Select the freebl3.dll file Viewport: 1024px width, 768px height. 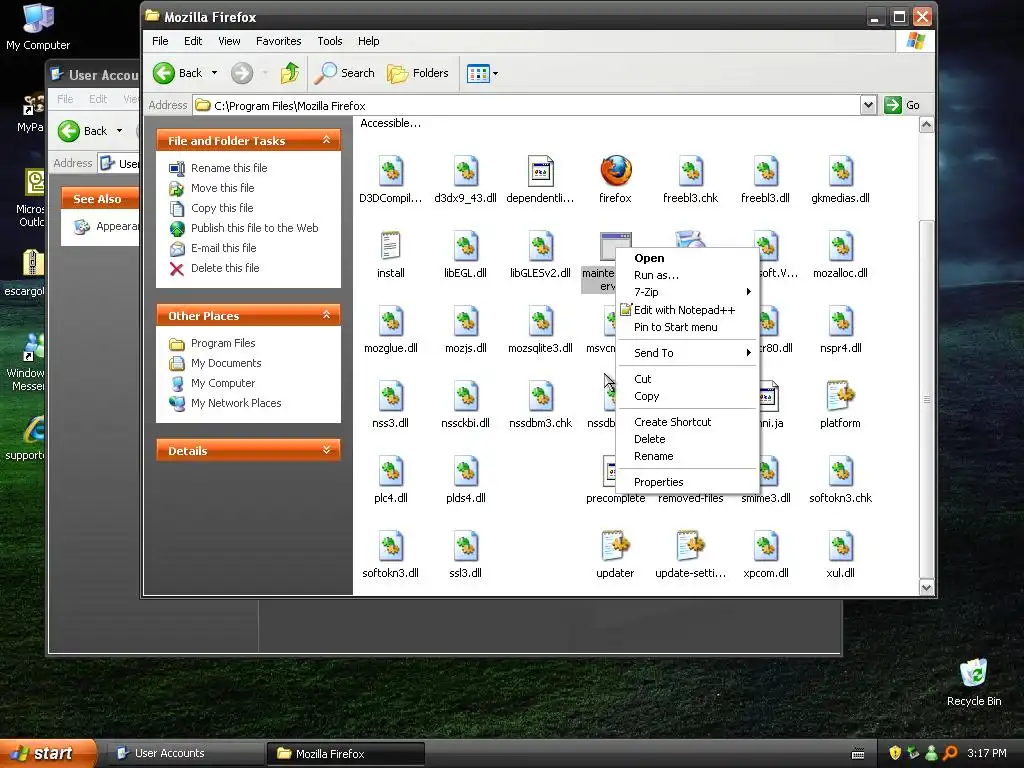[765, 179]
